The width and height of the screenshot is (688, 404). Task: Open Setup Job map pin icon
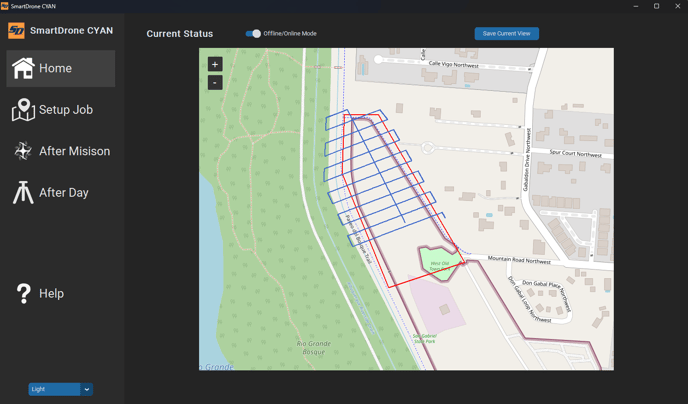23,110
